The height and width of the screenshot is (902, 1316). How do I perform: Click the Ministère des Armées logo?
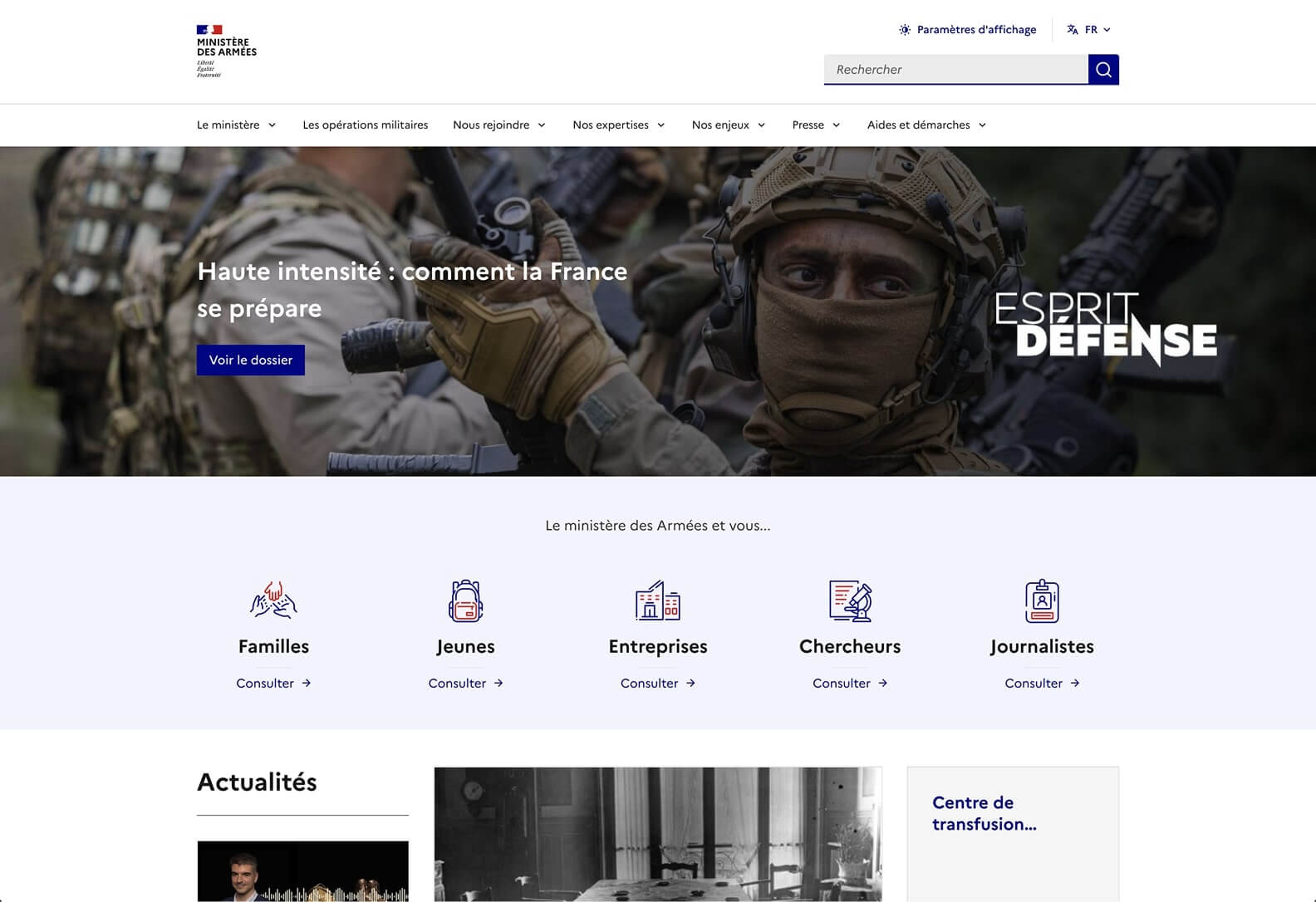coord(226,51)
